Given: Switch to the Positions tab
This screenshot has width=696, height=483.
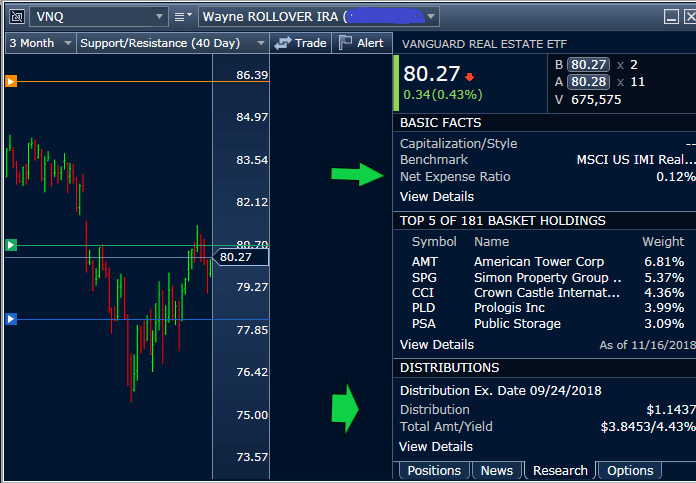Looking at the screenshot, I should tap(433, 470).
